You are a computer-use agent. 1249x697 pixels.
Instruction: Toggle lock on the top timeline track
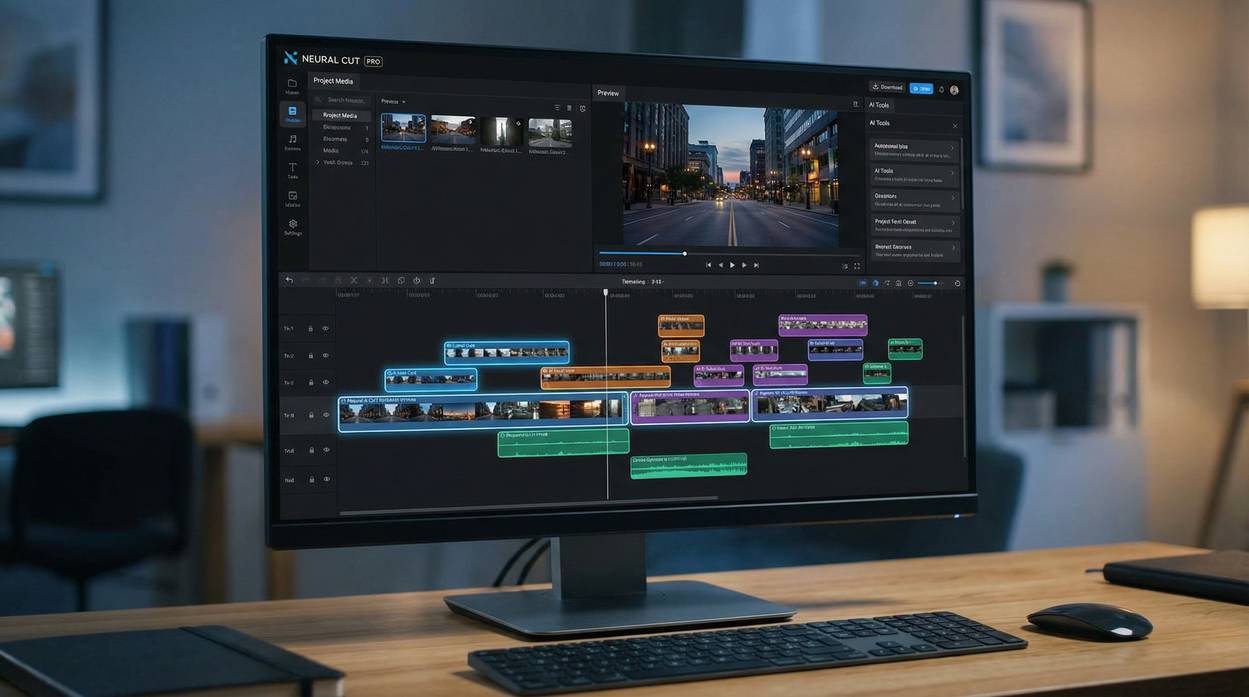311,328
